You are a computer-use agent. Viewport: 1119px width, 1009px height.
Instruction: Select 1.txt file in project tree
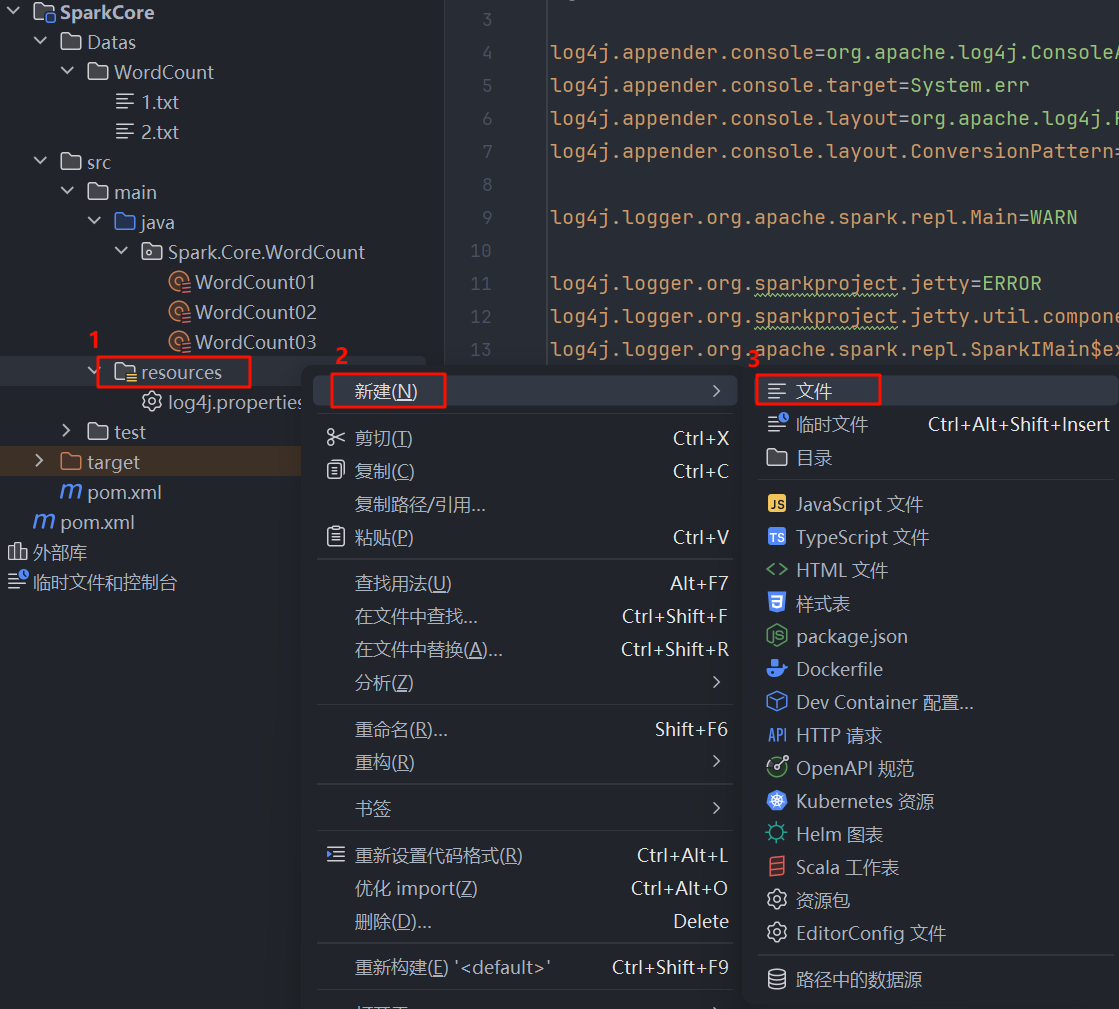[x=160, y=102]
